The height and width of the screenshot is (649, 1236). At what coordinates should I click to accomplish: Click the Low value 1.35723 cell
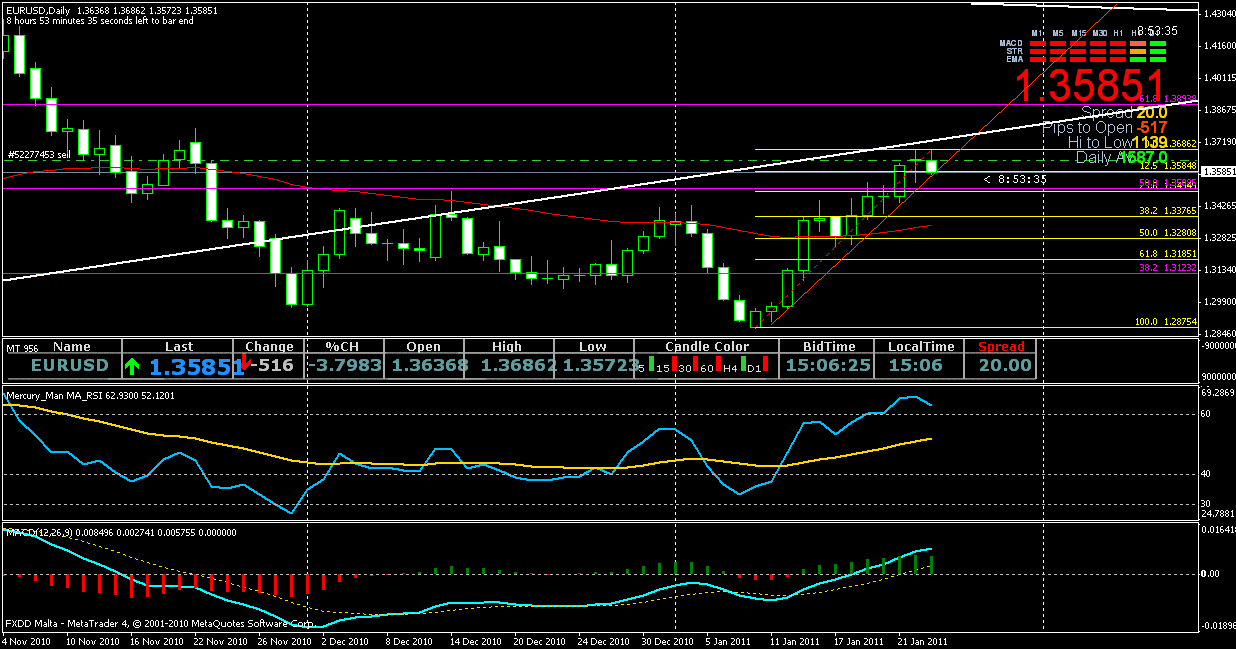[600, 365]
